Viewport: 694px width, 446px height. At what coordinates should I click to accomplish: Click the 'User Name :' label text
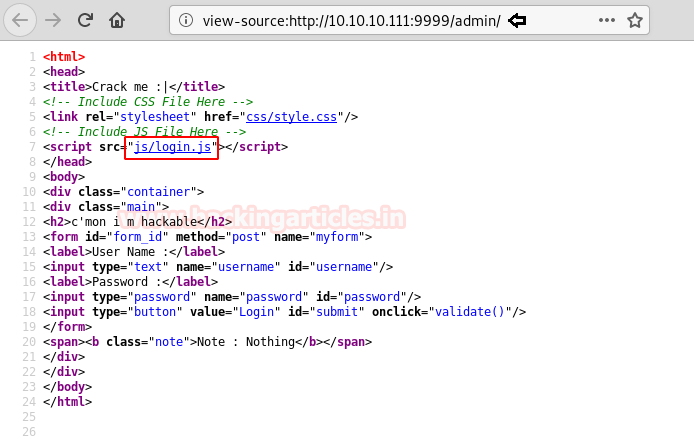click(131, 252)
